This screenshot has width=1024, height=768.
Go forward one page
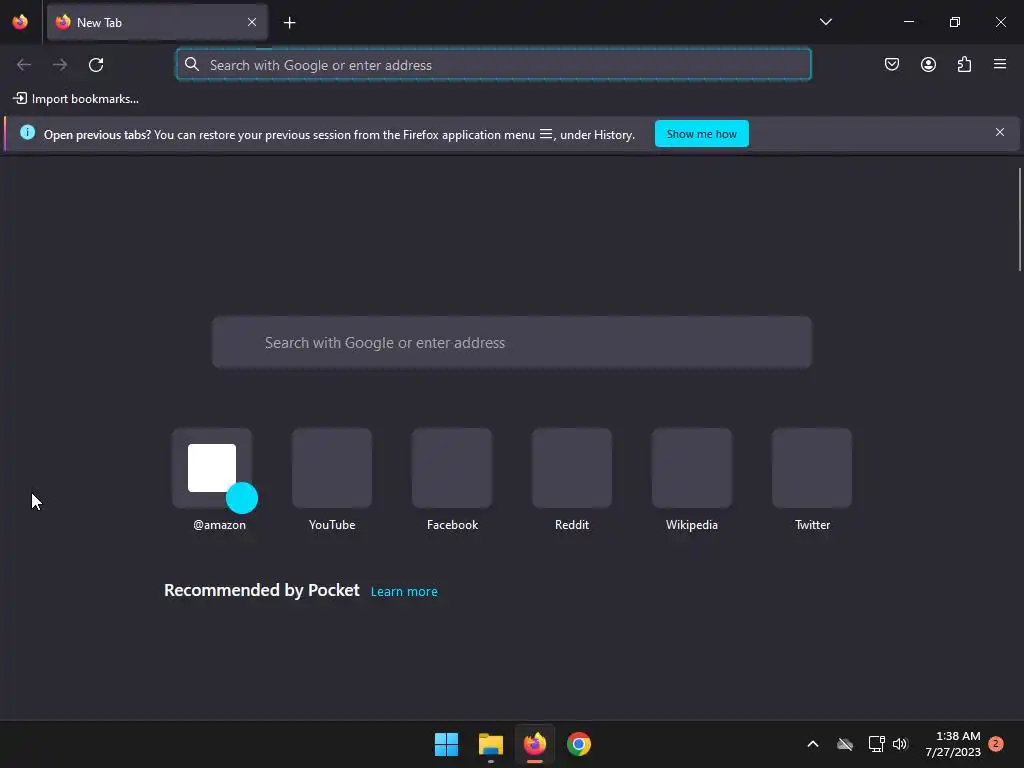(x=60, y=65)
